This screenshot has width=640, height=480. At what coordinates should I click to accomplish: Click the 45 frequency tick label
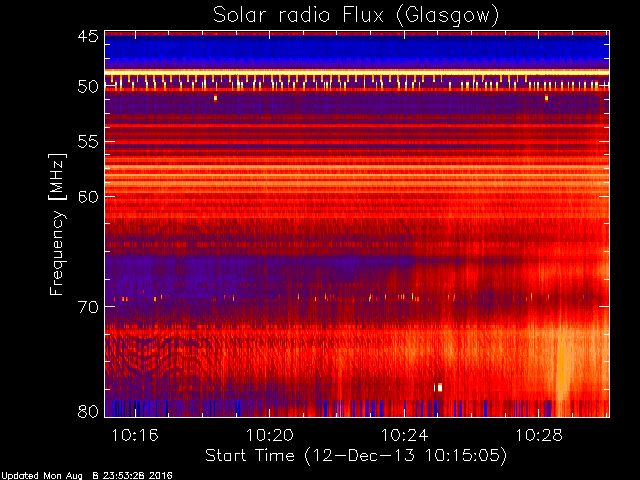(88, 37)
